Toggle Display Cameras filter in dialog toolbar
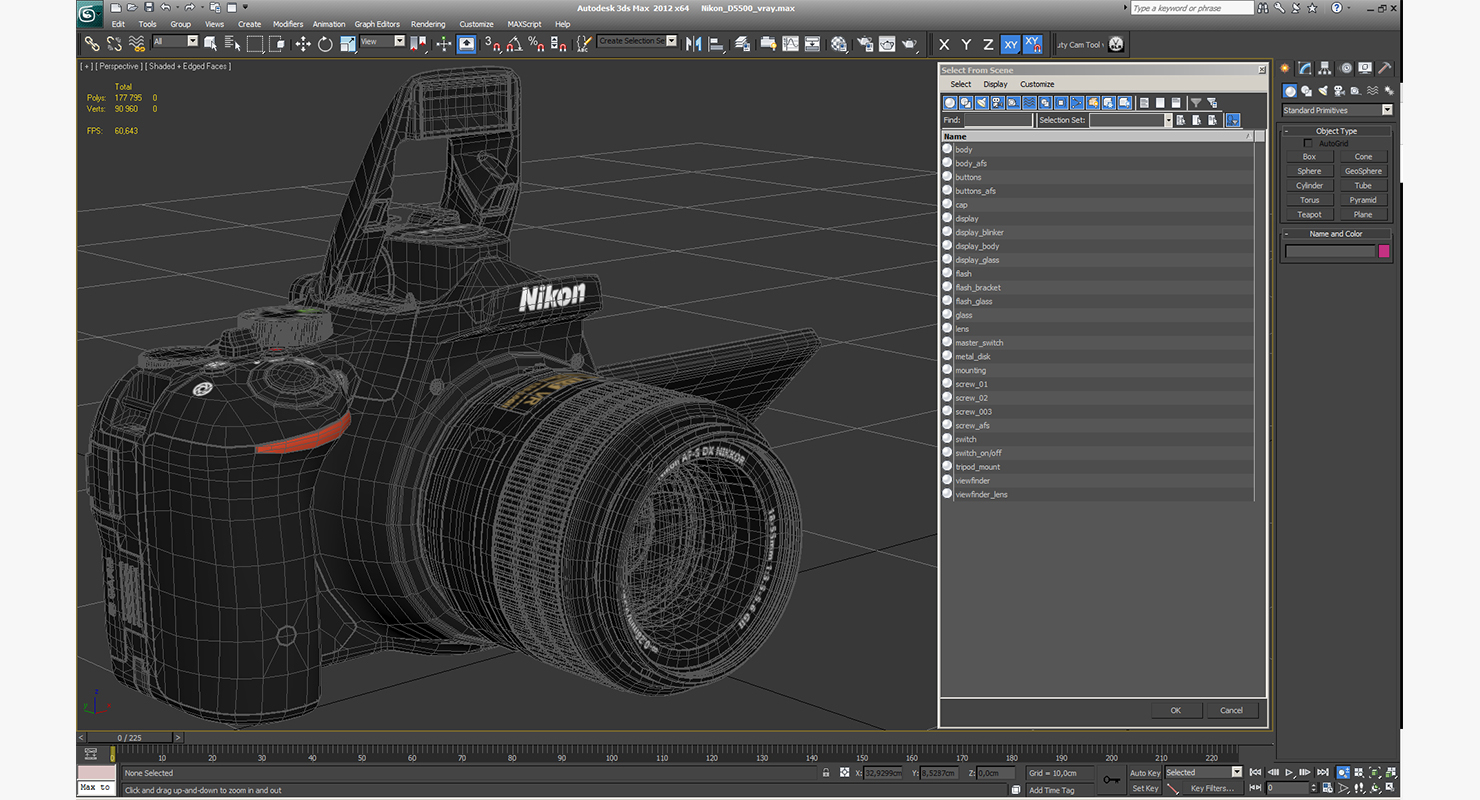Image resolution: width=1480 pixels, height=800 pixels. [998, 102]
